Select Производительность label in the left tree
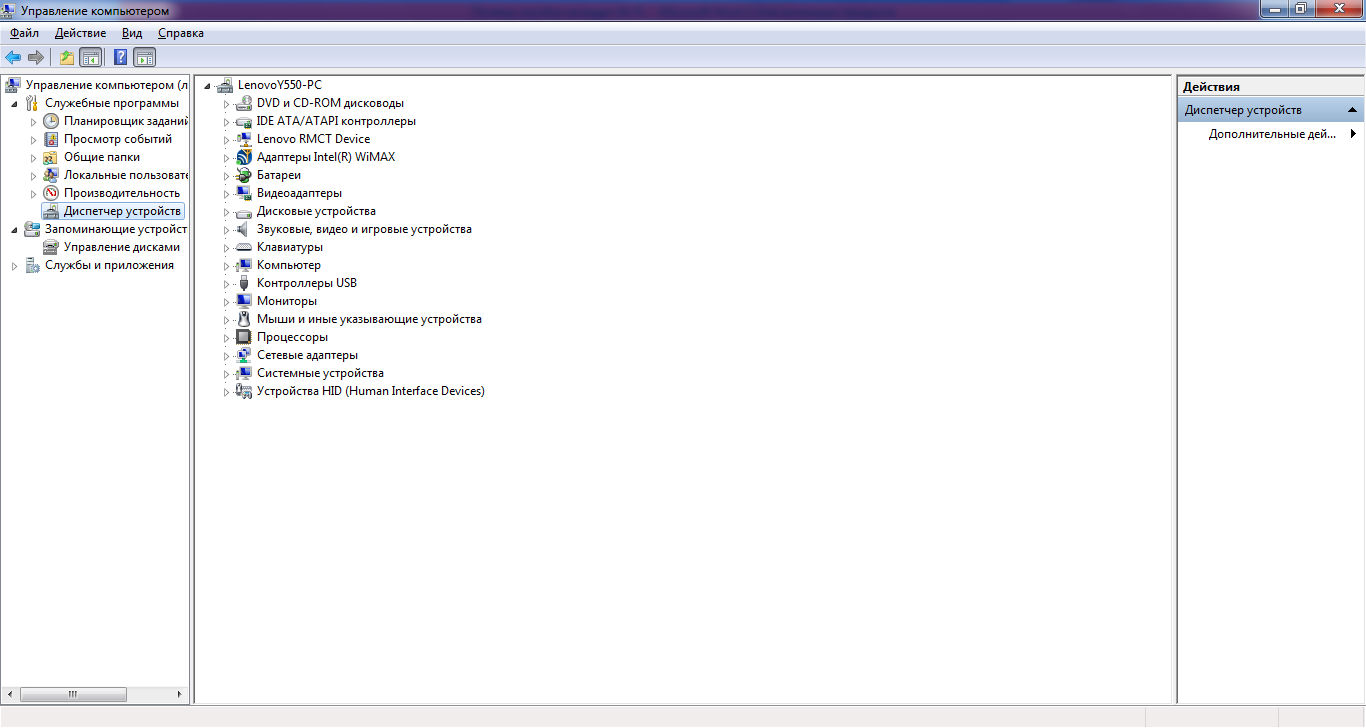Screen dimensions: 1366x728 coord(122,193)
